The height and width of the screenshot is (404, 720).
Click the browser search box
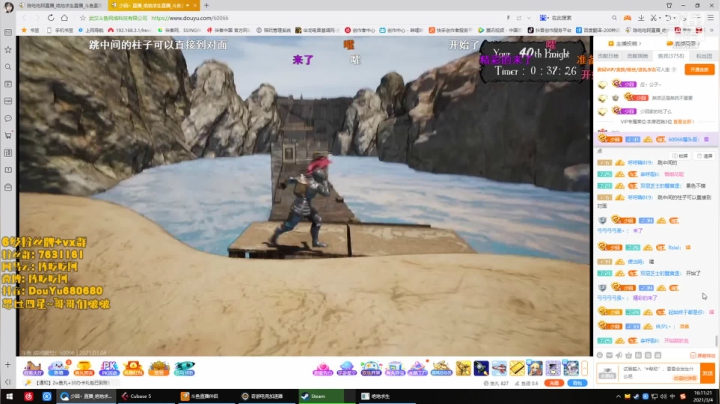[581, 18]
